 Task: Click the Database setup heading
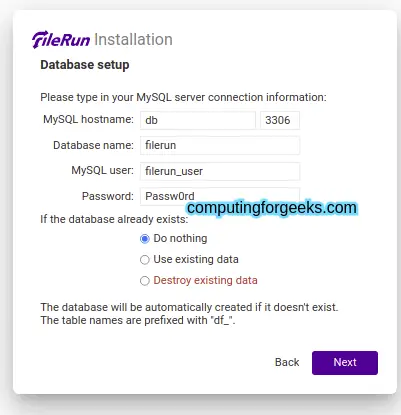coord(85,65)
